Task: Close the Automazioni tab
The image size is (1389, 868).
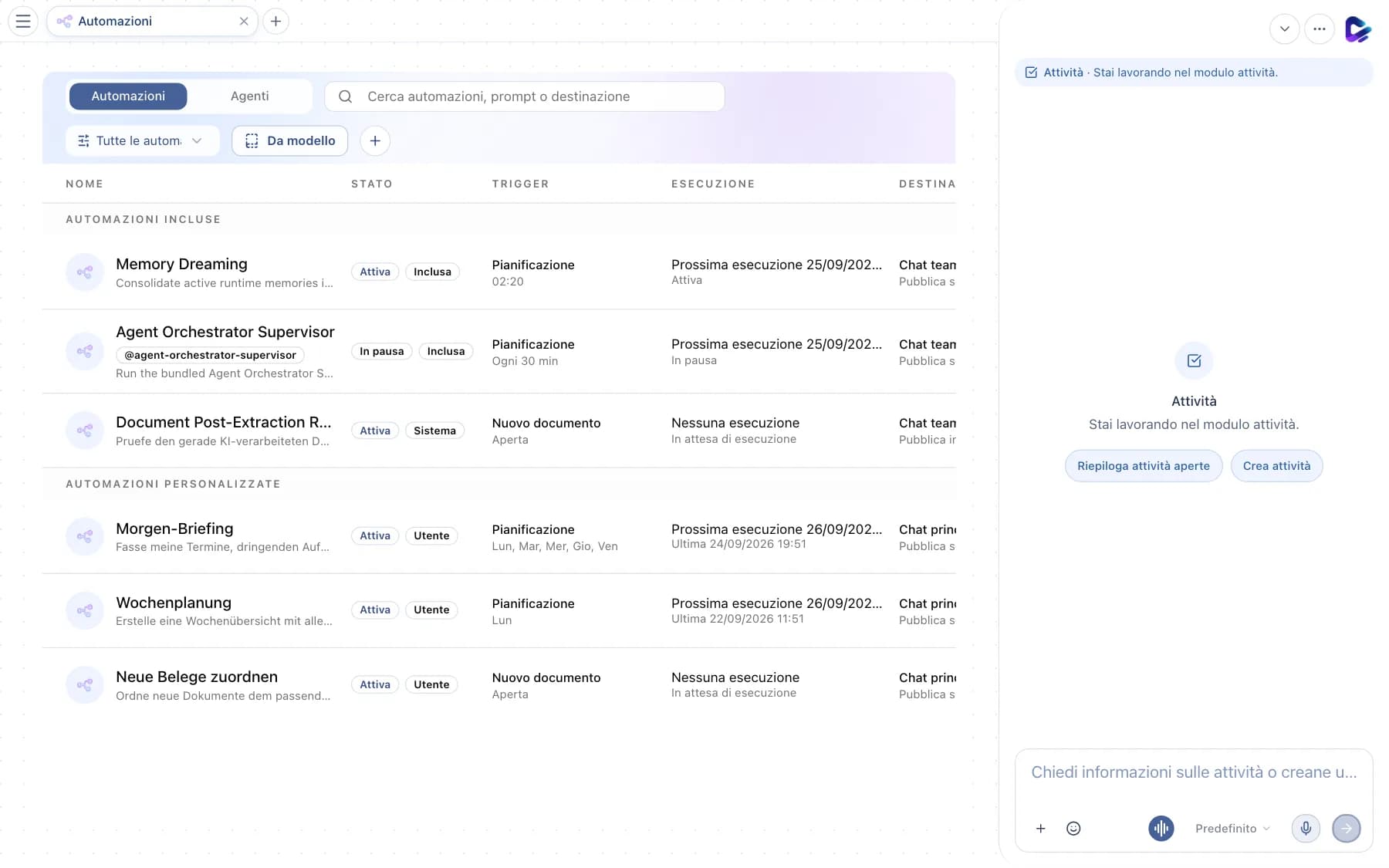Action: [x=244, y=22]
